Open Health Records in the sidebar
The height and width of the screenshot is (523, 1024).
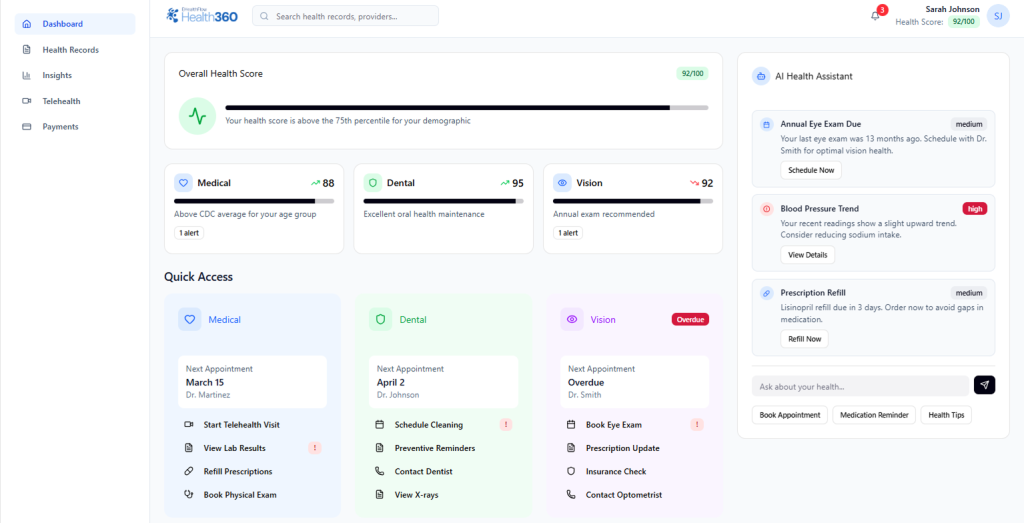coord(70,49)
